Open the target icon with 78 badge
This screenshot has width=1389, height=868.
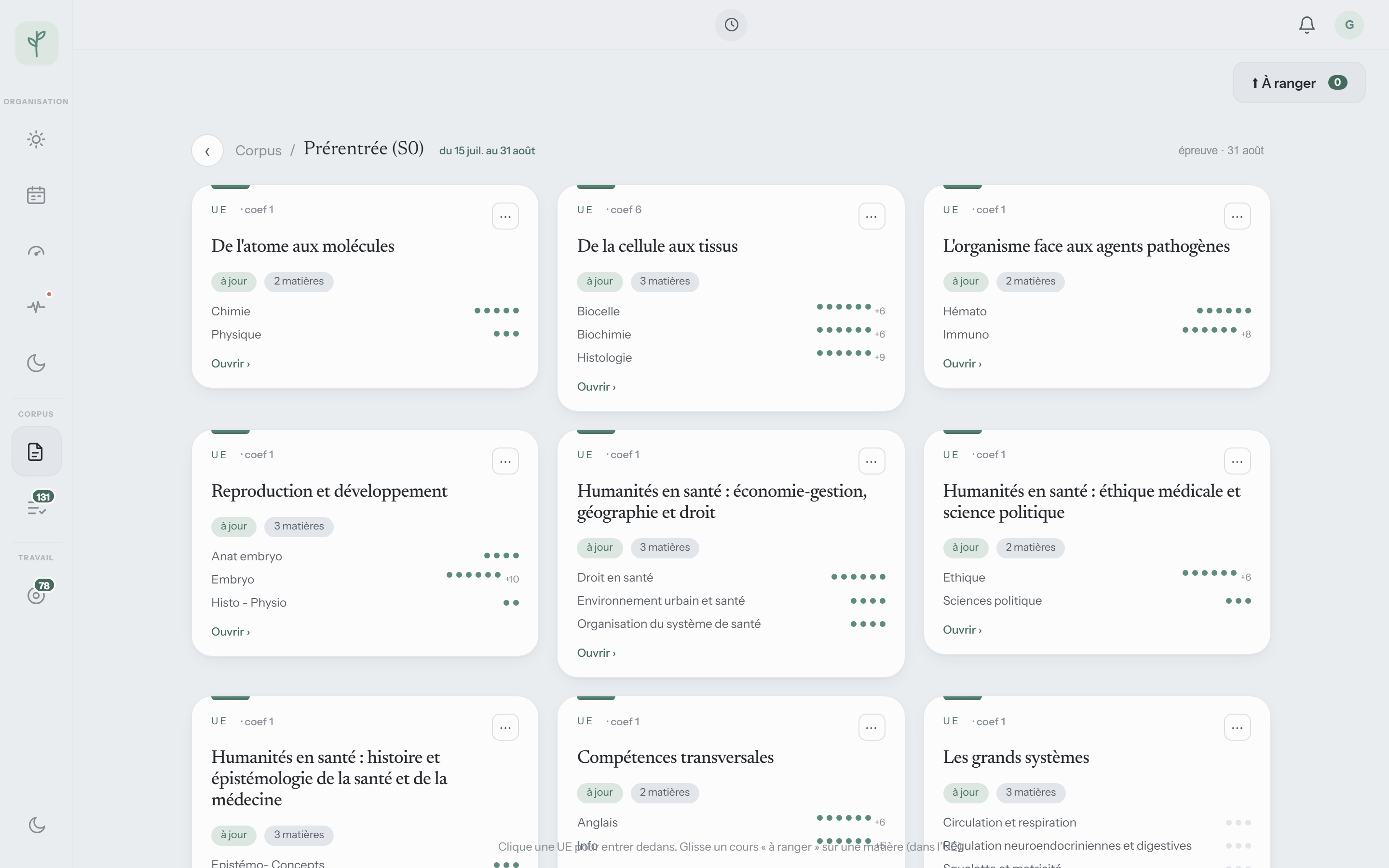click(36, 595)
